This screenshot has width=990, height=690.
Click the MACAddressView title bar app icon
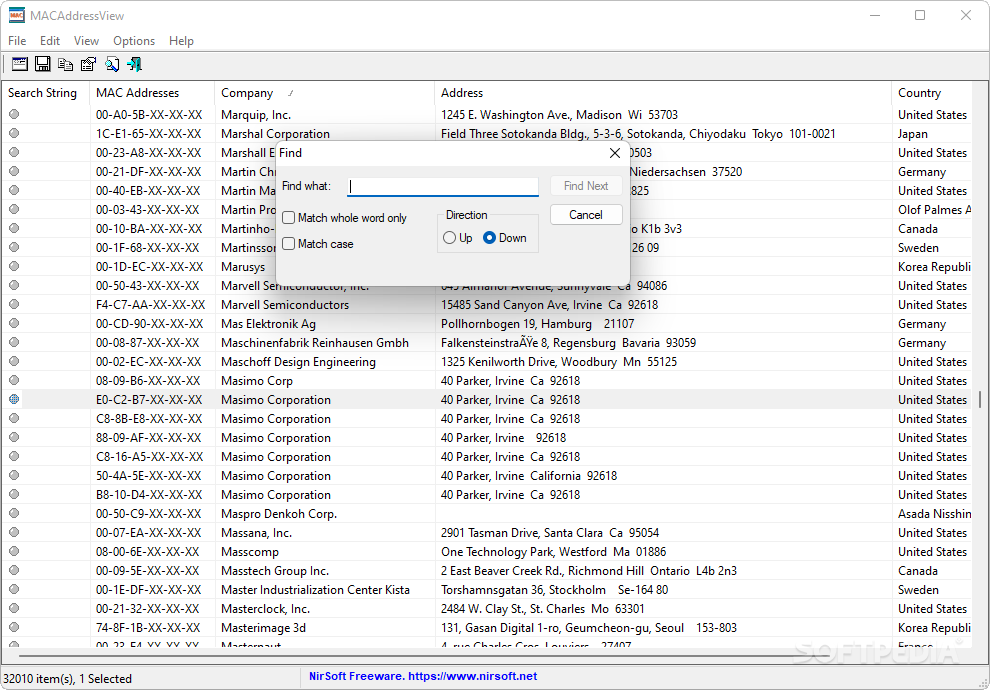coord(16,15)
